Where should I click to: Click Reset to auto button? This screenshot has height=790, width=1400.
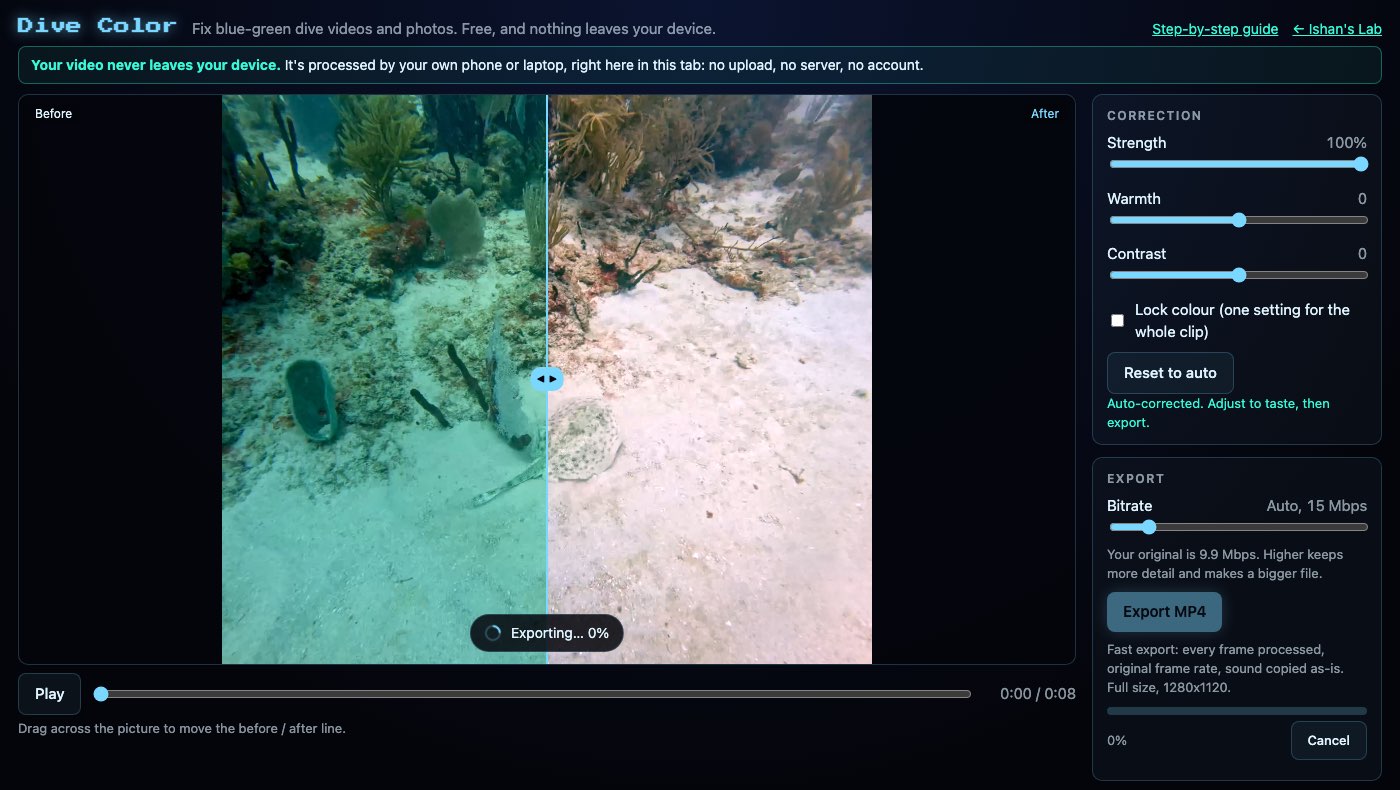[x=1170, y=373]
